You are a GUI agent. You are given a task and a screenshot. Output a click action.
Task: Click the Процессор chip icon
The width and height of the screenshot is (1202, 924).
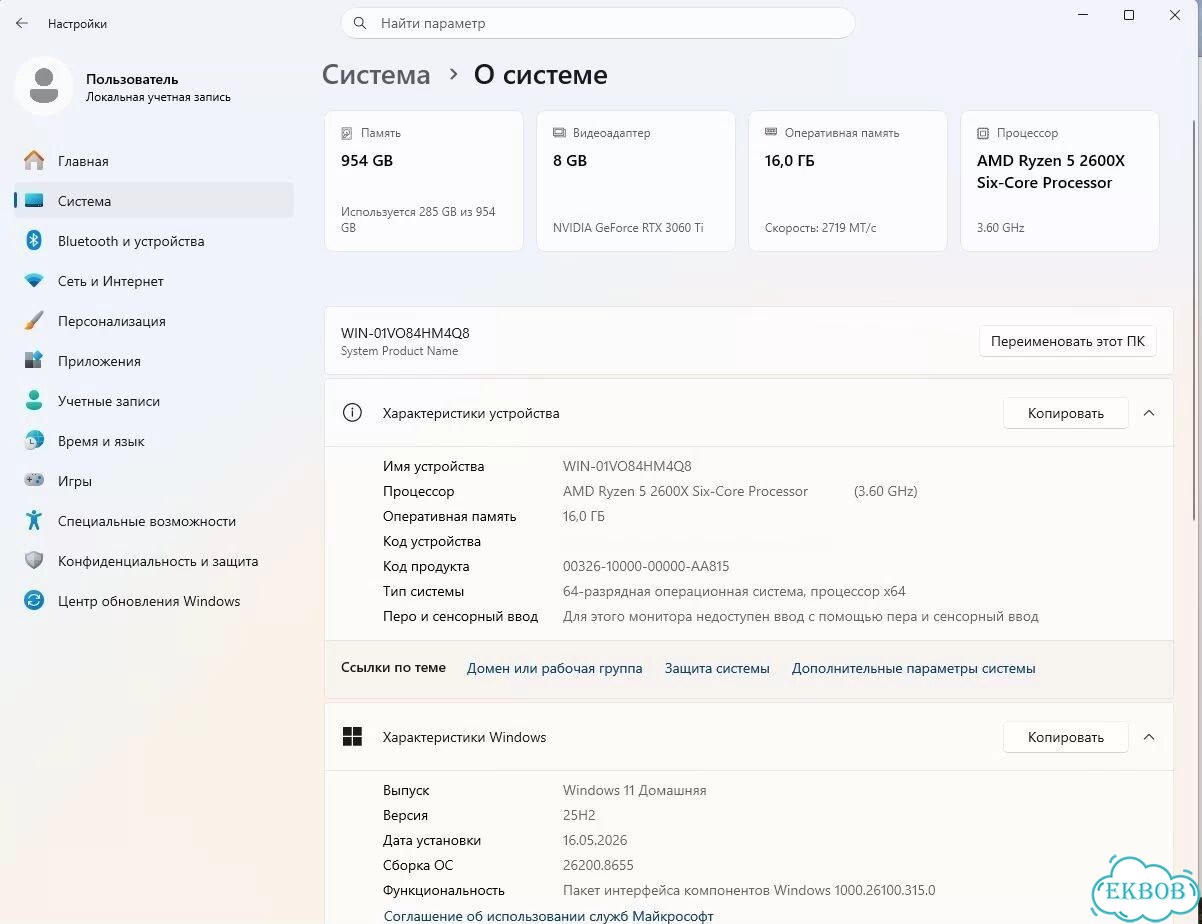point(983,133)
